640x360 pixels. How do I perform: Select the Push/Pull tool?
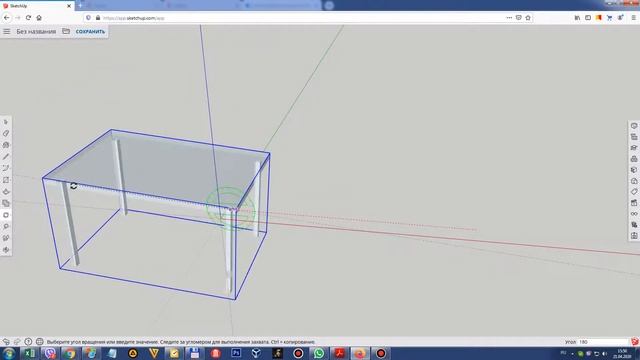(6, 191)
